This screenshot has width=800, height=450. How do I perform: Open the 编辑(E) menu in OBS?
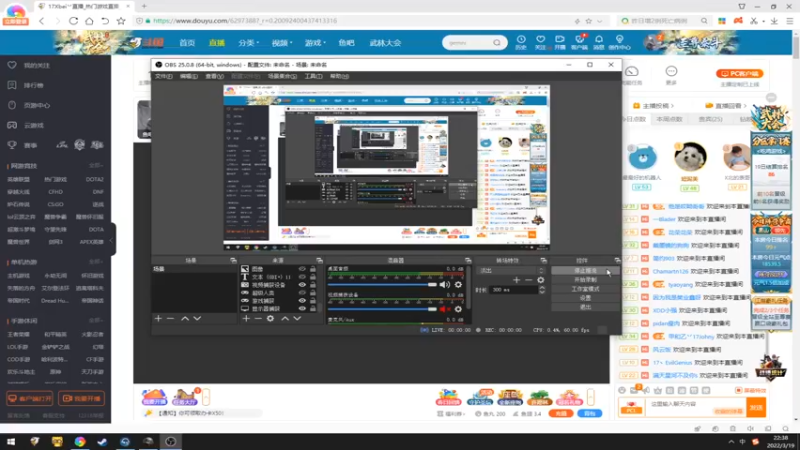[188, 76]
